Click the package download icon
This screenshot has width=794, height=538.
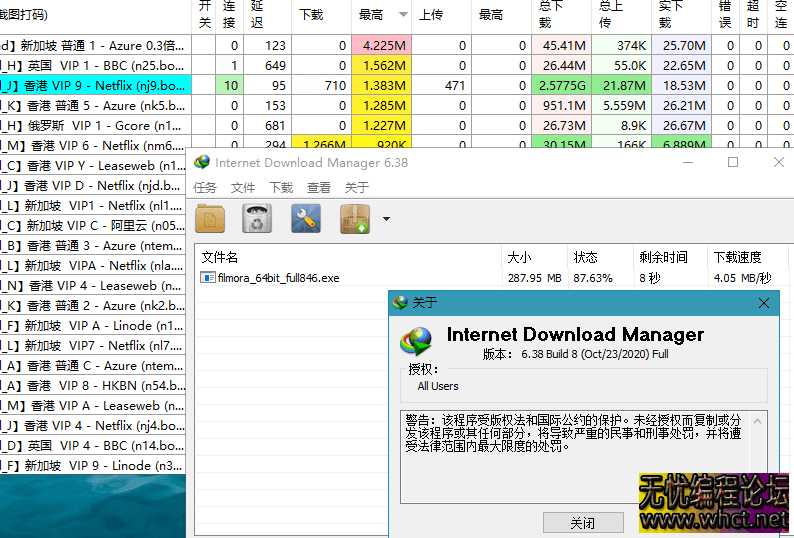coord(355,219)
